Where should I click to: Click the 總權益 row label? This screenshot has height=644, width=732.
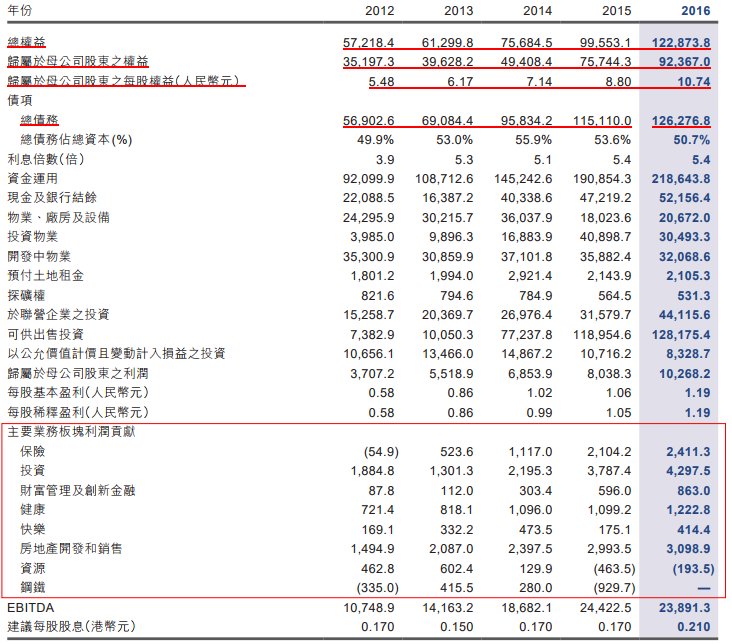(26, 43)
